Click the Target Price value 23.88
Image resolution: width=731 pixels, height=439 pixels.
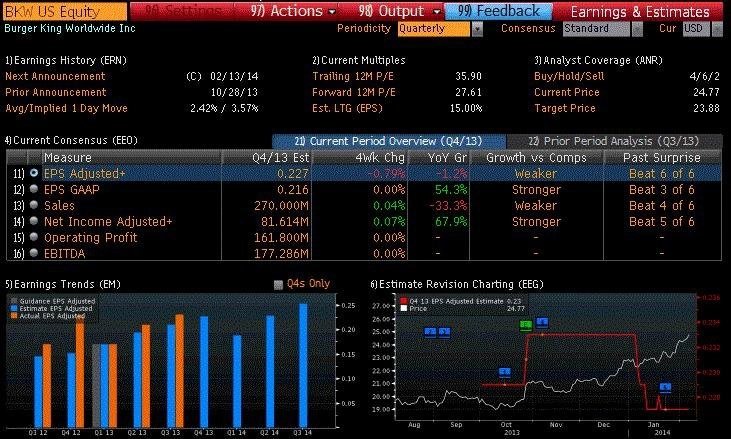706,108
